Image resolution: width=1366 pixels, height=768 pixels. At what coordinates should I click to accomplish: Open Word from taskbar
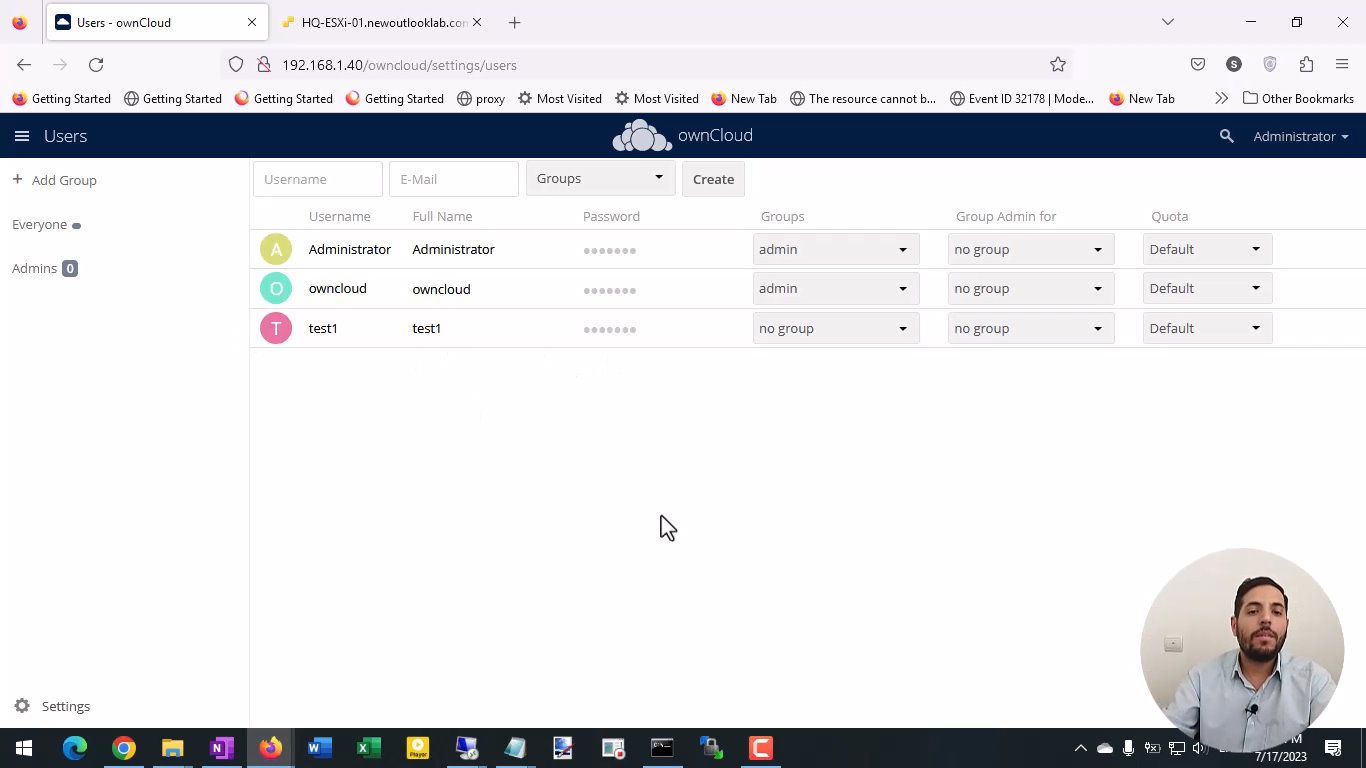[x=319, y=748]
